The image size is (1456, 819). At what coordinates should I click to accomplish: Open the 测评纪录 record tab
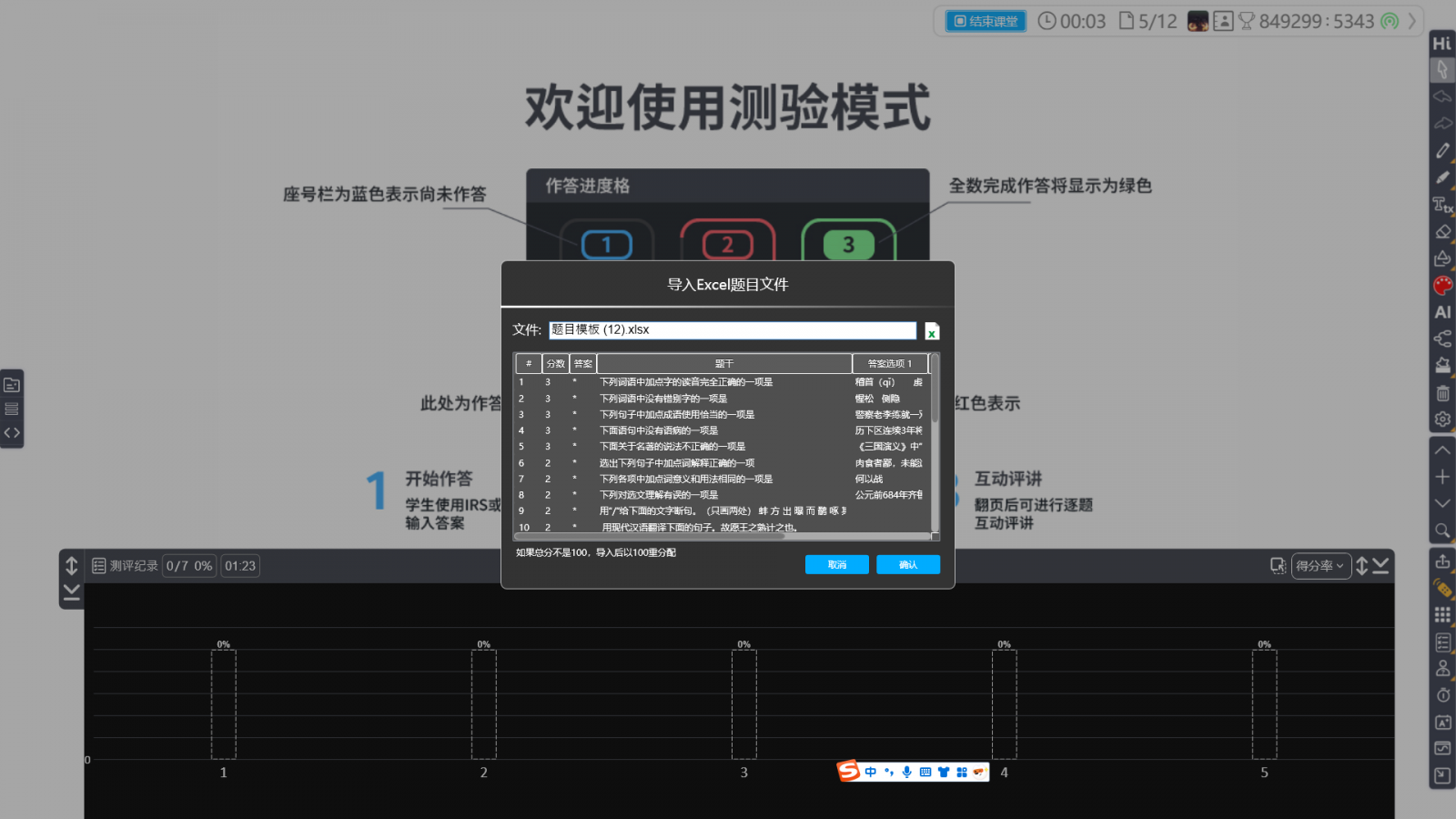point(126,566)
